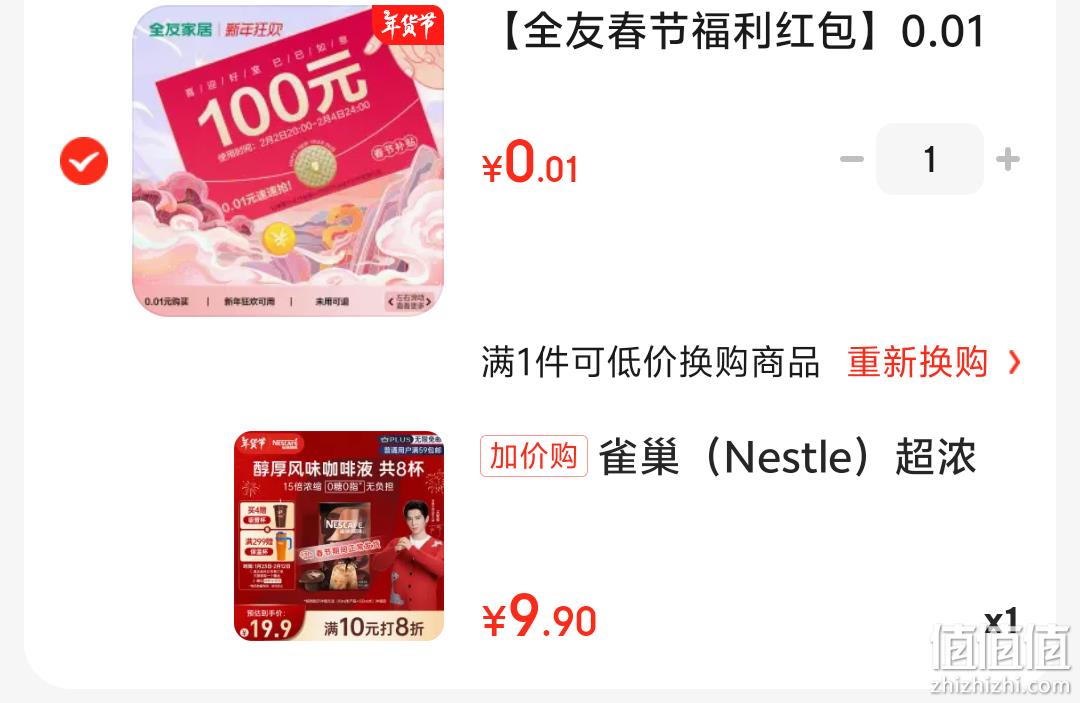Open the Nestle coffee liquid thumbnail
This screenshot has width=1080, height=703.
(x=339, y=536)
